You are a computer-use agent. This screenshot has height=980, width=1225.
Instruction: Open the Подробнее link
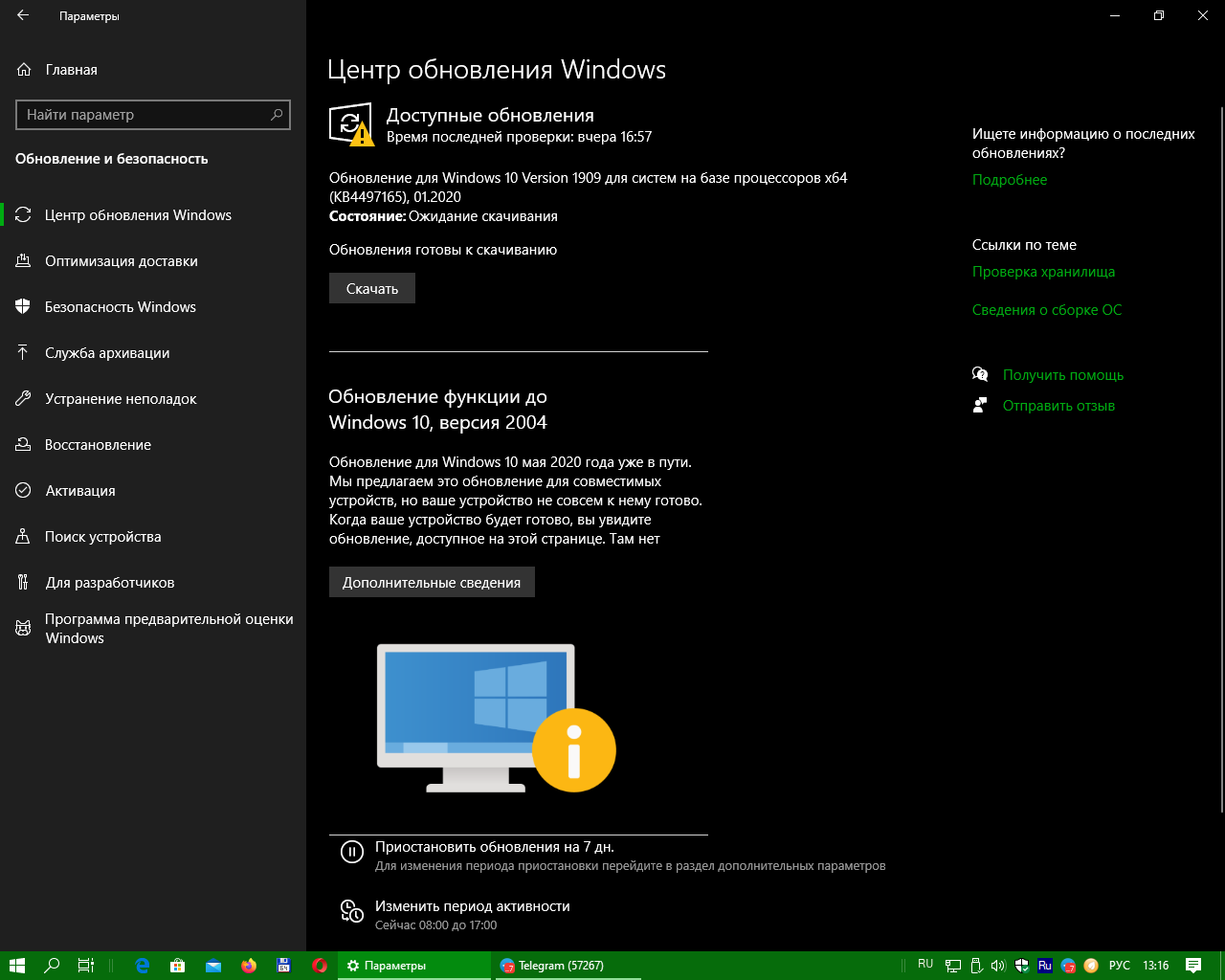1010,180
